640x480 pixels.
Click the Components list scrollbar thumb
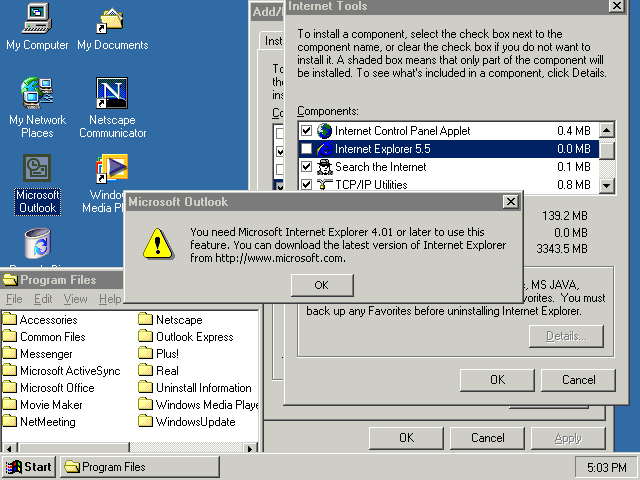pyautogui.click(x=607, y=149)
